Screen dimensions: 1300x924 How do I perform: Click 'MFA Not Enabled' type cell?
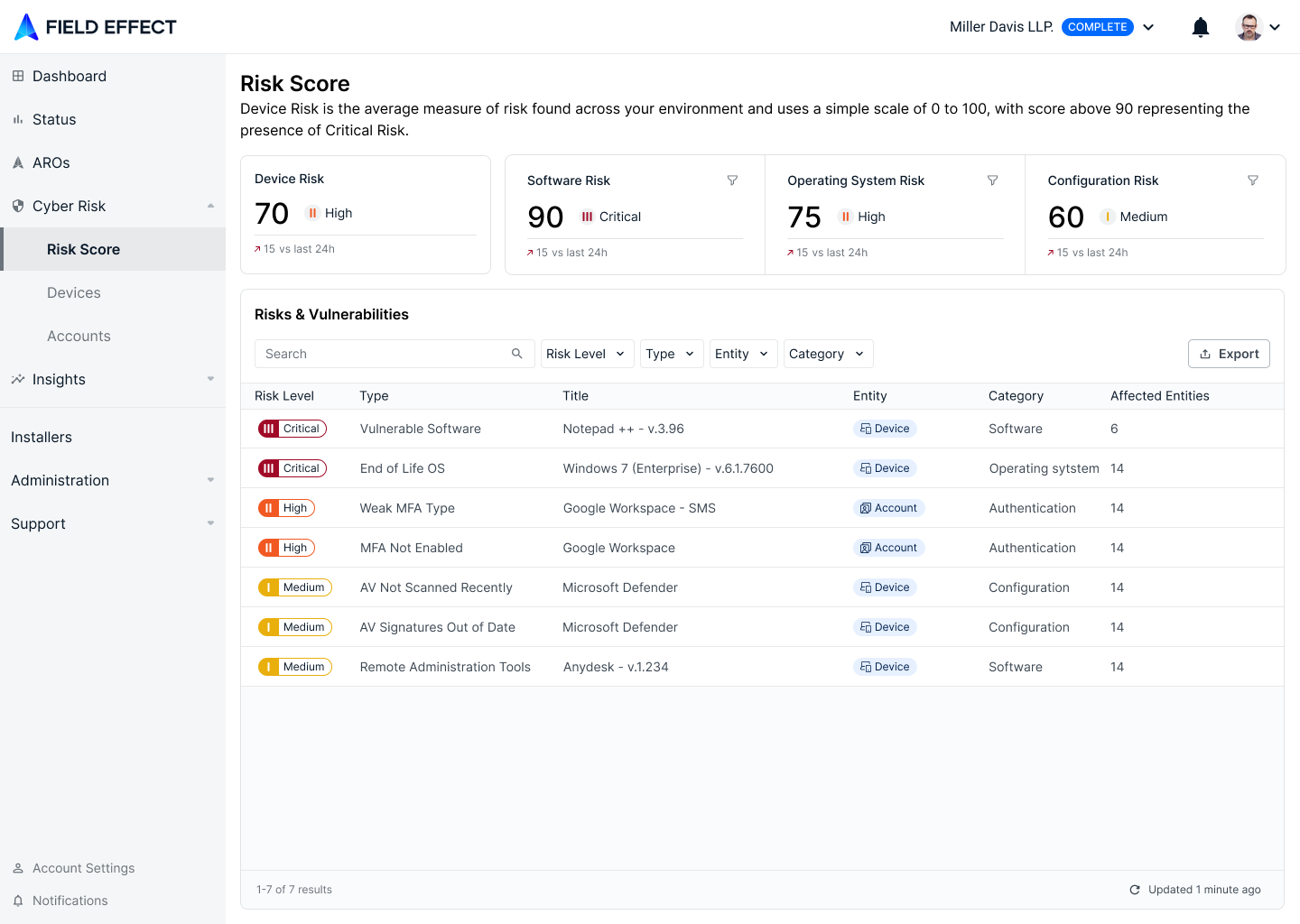pyautogui.click(x=412, y=548)
